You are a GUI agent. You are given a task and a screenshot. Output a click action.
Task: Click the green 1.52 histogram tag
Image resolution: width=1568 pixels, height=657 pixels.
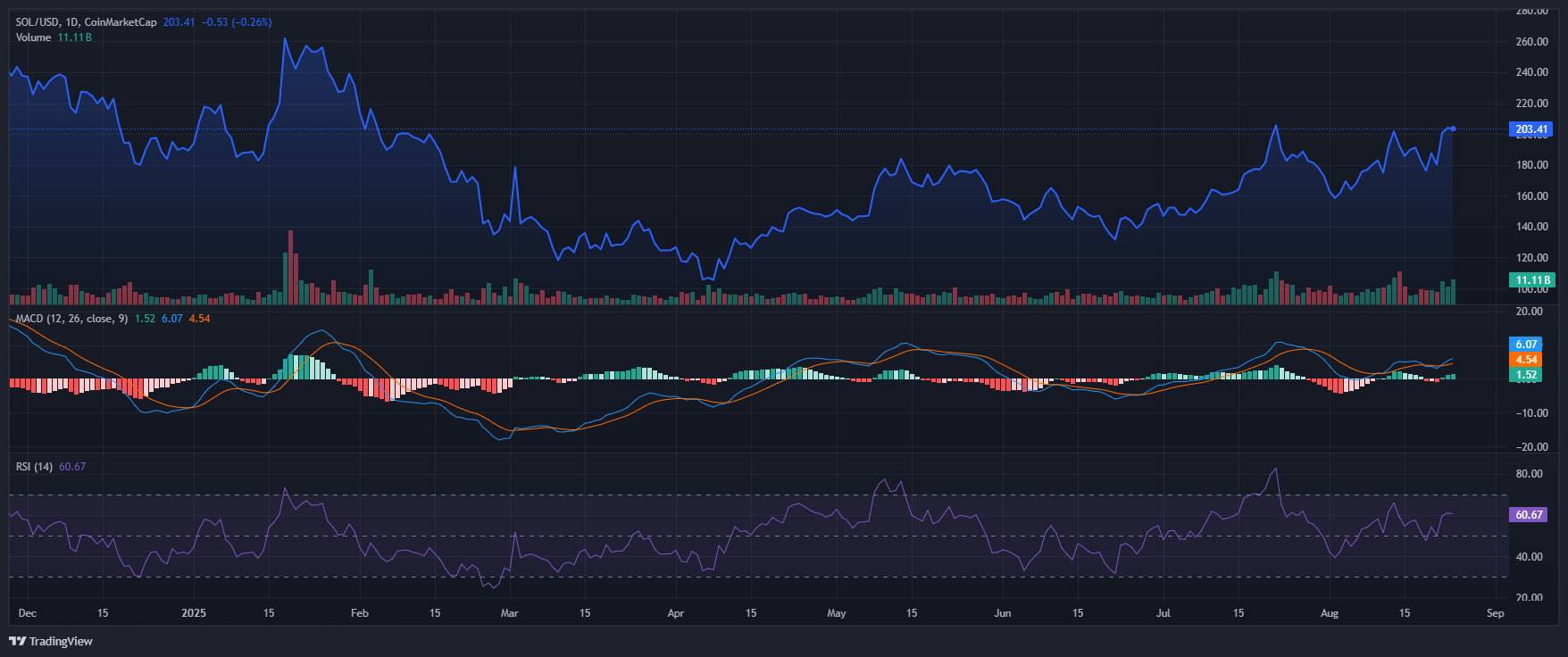pyautogui.click(x=1526, y=375)
